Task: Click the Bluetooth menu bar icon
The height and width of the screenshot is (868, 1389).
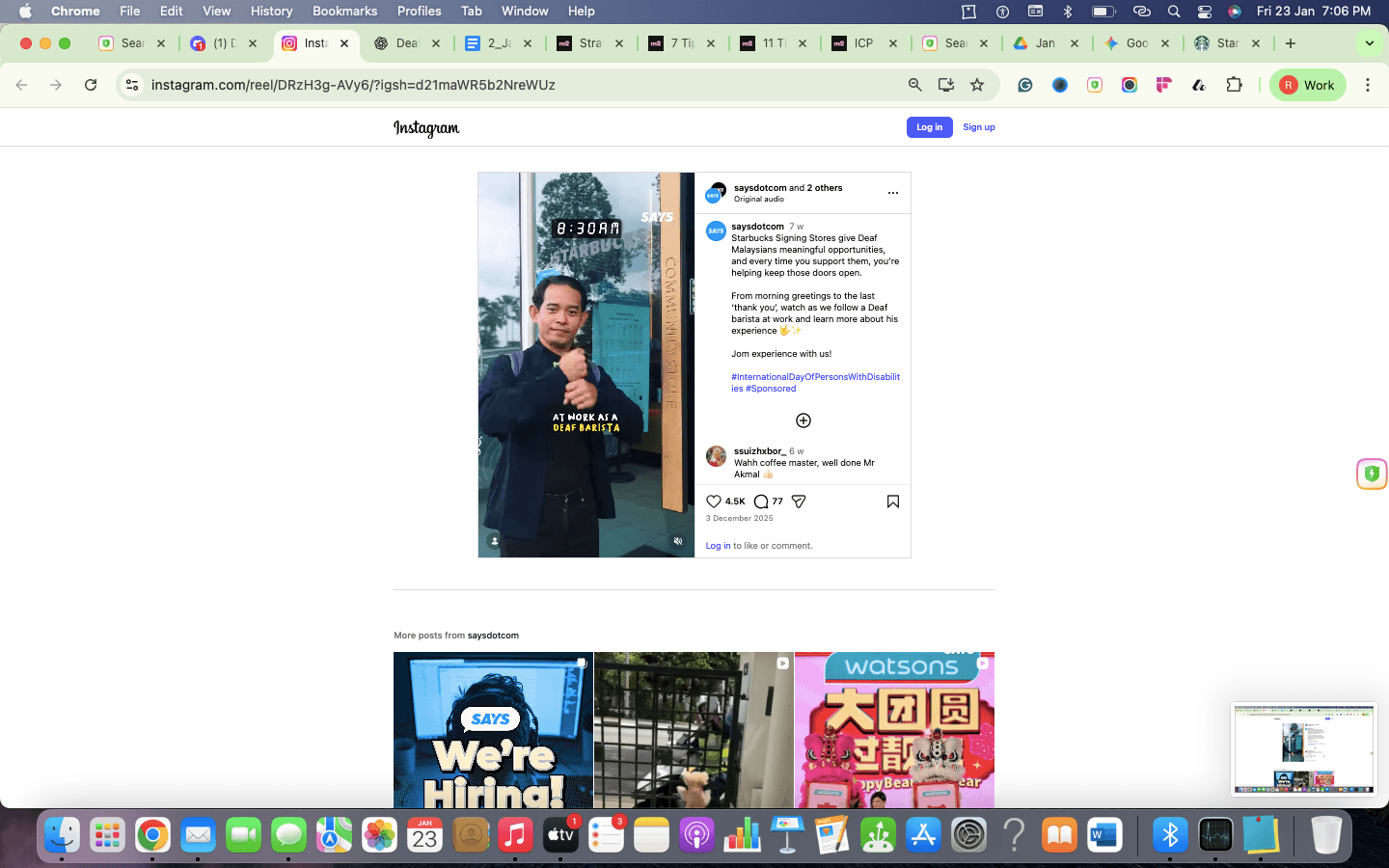Action: (x=1068, y=12)
